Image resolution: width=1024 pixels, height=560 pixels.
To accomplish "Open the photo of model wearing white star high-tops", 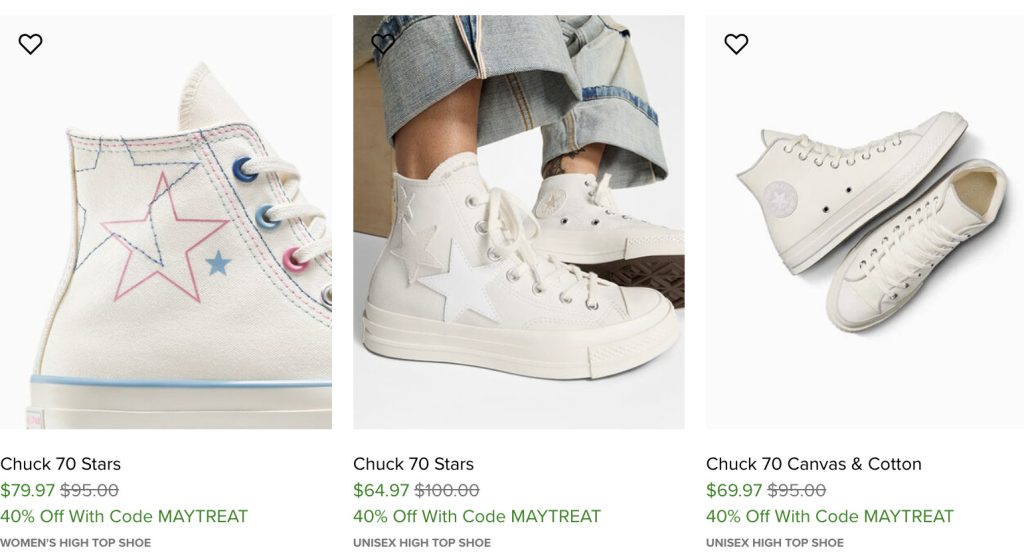I will coord(518,240).
